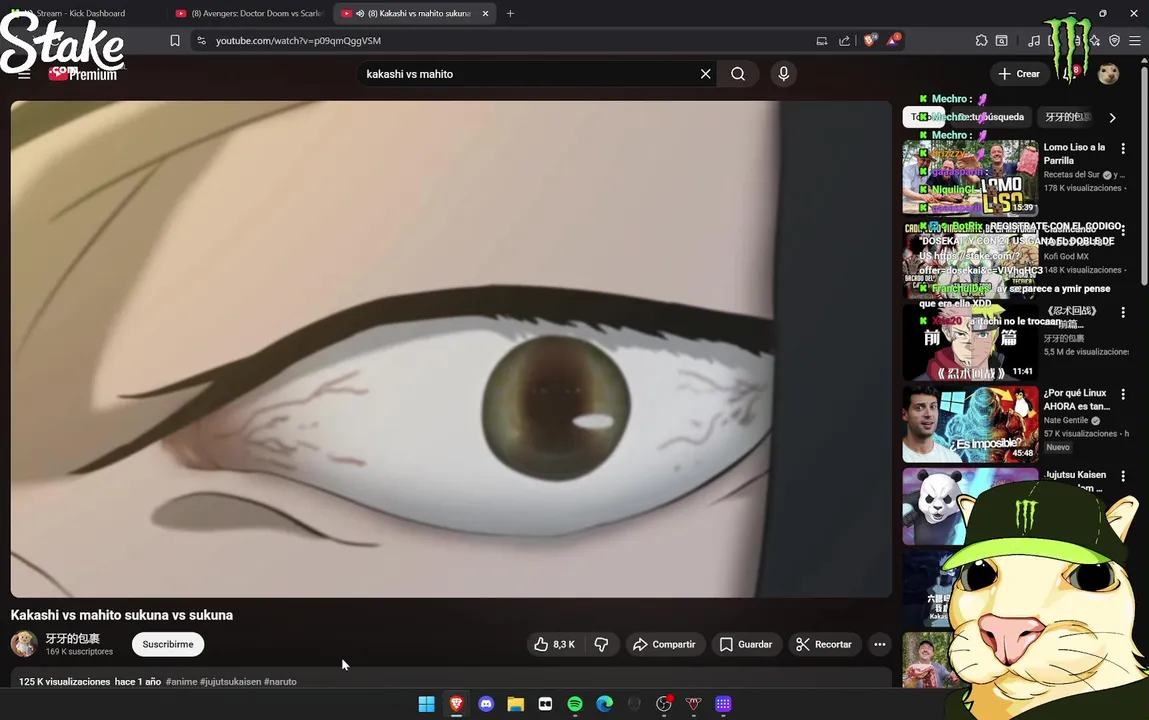The width and height of the screenshot is (1149, 720).
Task: Click the main video player showing the eye
Action: coord(451,349)
